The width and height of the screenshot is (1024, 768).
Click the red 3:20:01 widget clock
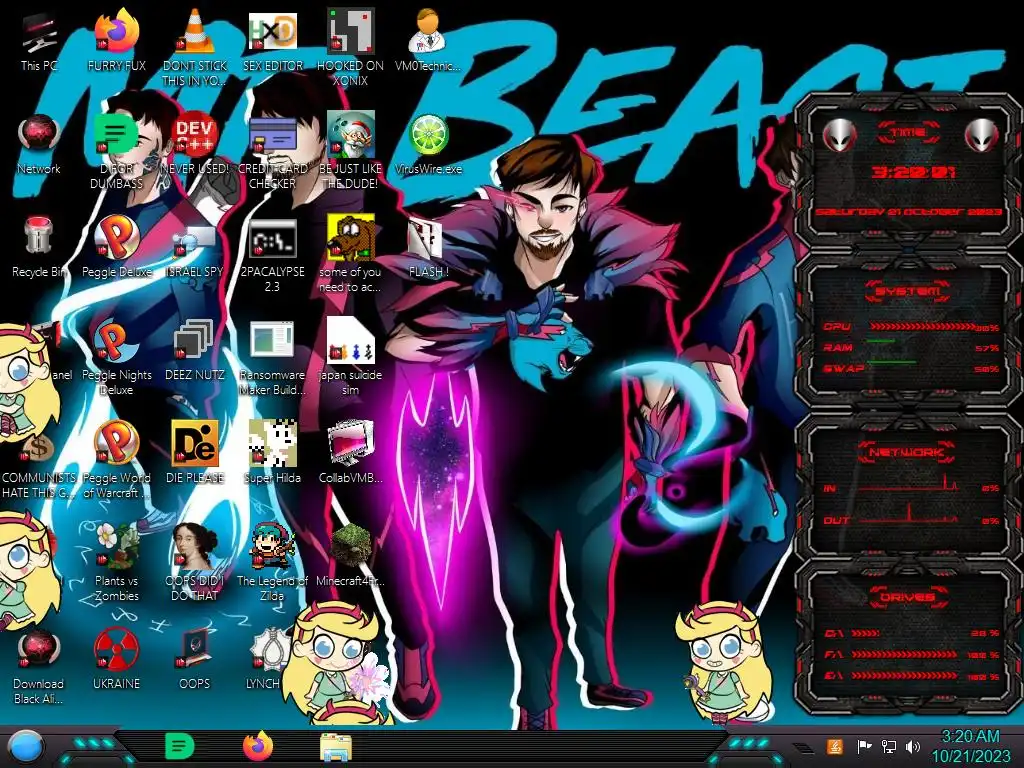pos(913,172)
